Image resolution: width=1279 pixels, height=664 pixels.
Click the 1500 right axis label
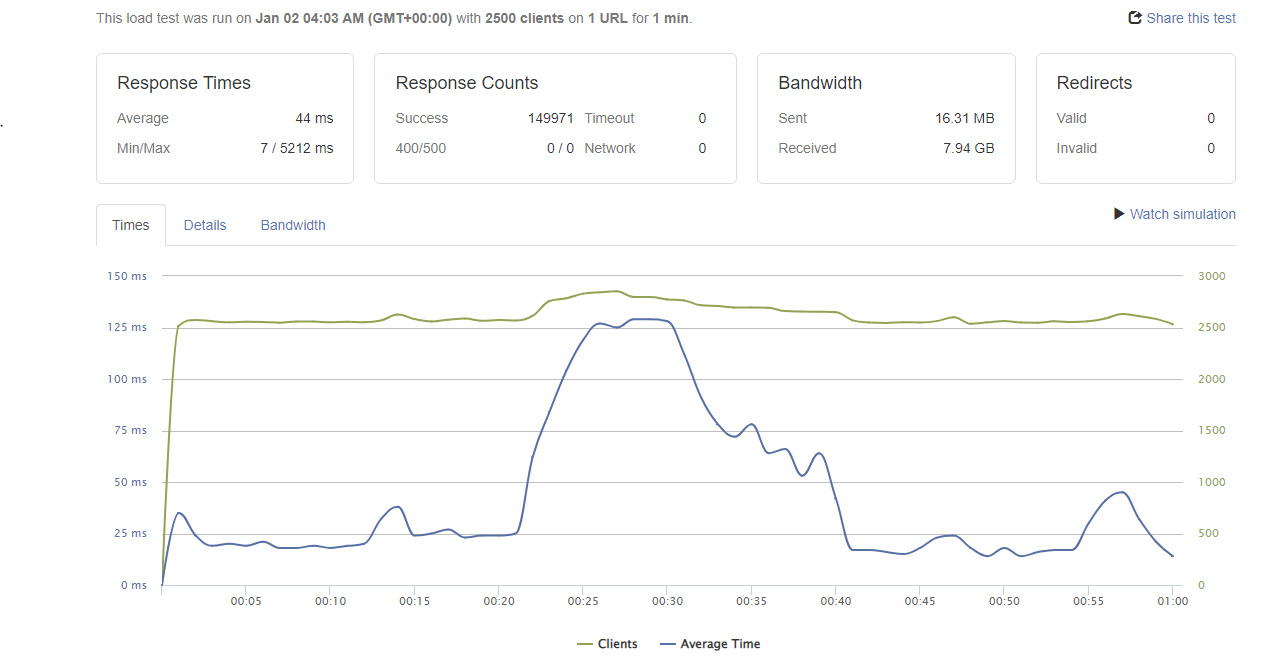[1211, 431]
